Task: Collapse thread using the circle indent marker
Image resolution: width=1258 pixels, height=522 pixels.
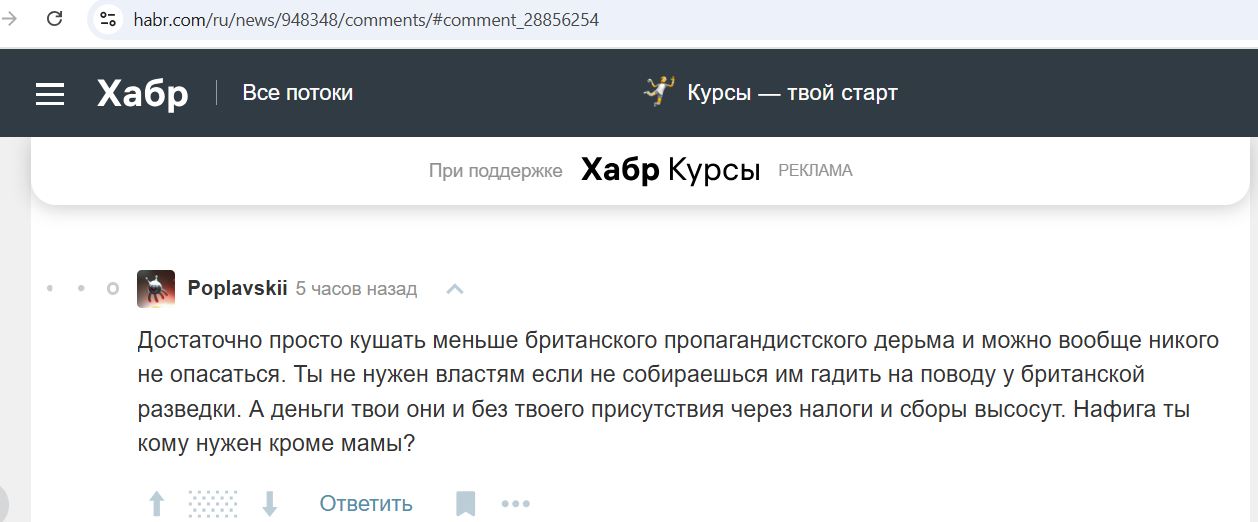Action: coord(113,289)
